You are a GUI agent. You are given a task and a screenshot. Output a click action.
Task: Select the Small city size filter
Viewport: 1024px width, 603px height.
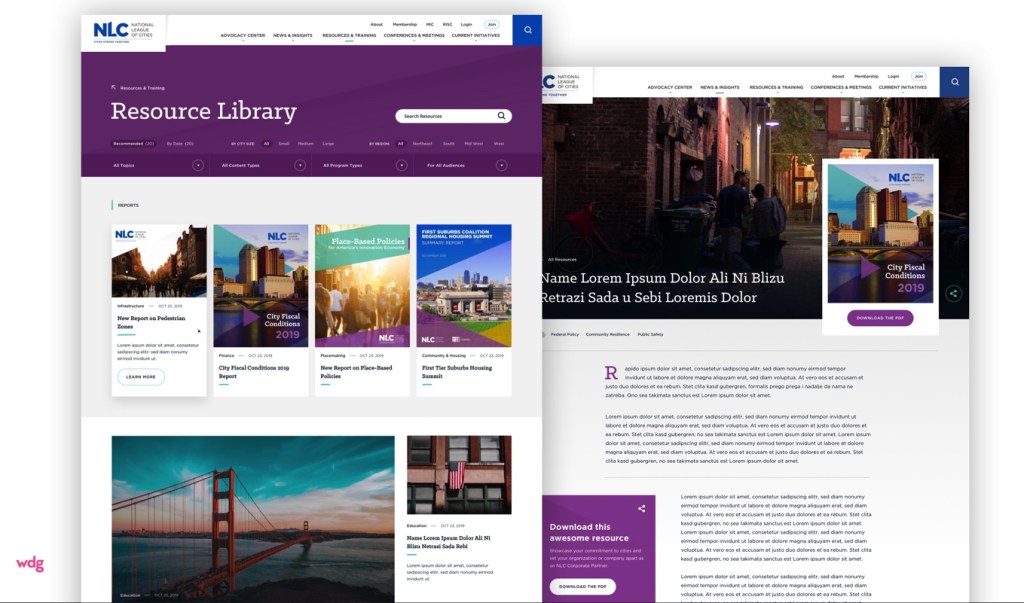point(284,144)
